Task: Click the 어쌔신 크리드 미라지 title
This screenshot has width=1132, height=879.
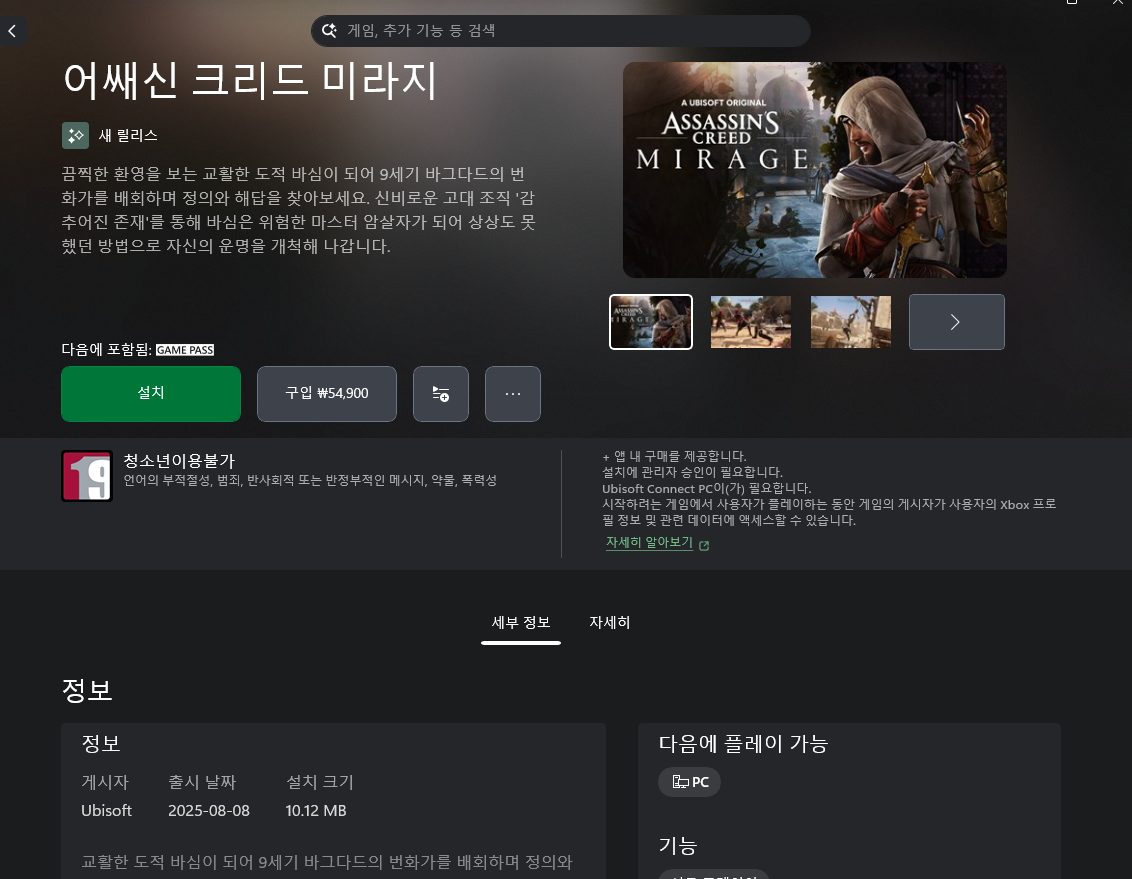Action: pos(250,80)
